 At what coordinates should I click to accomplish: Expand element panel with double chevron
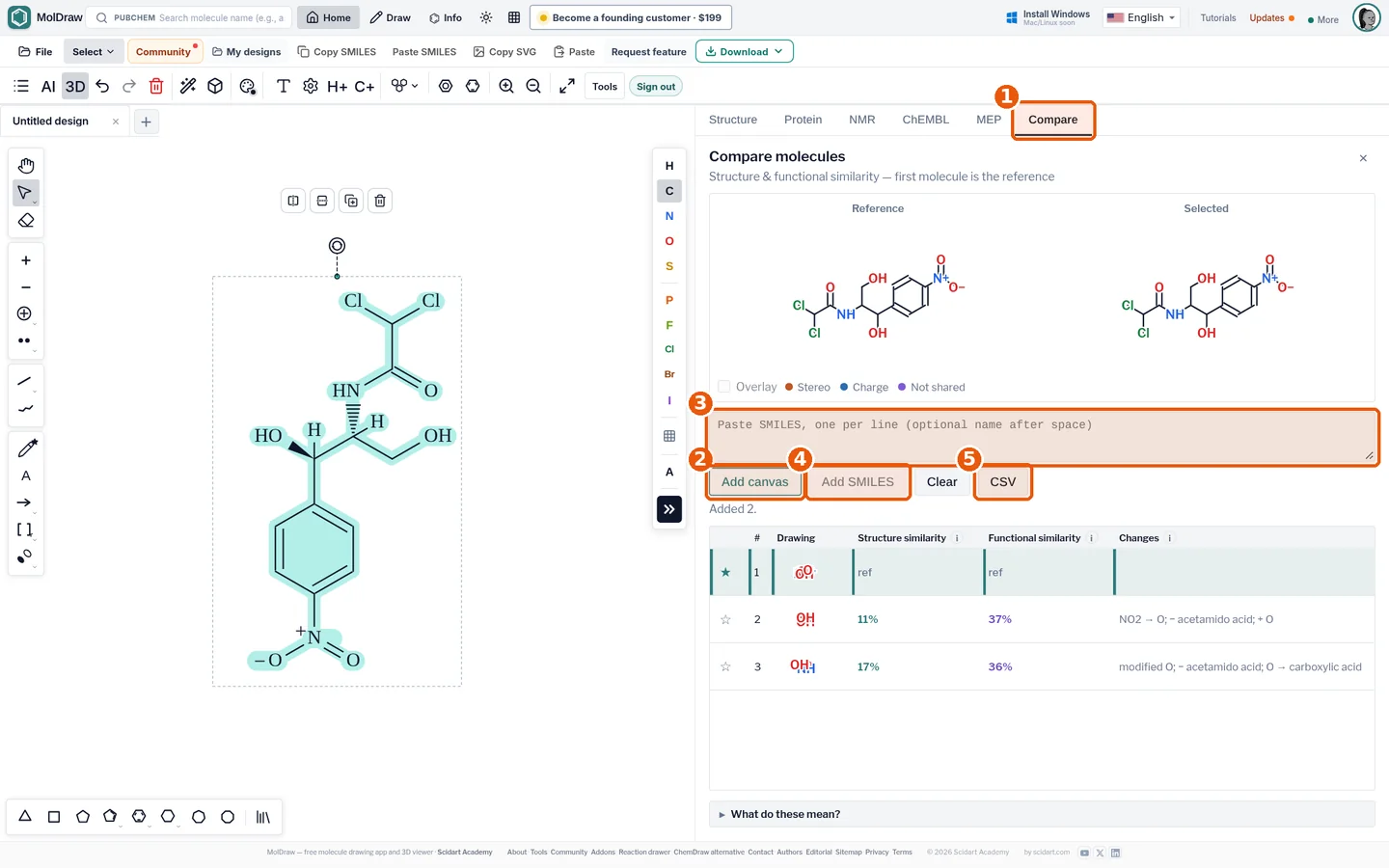(669, 509)
